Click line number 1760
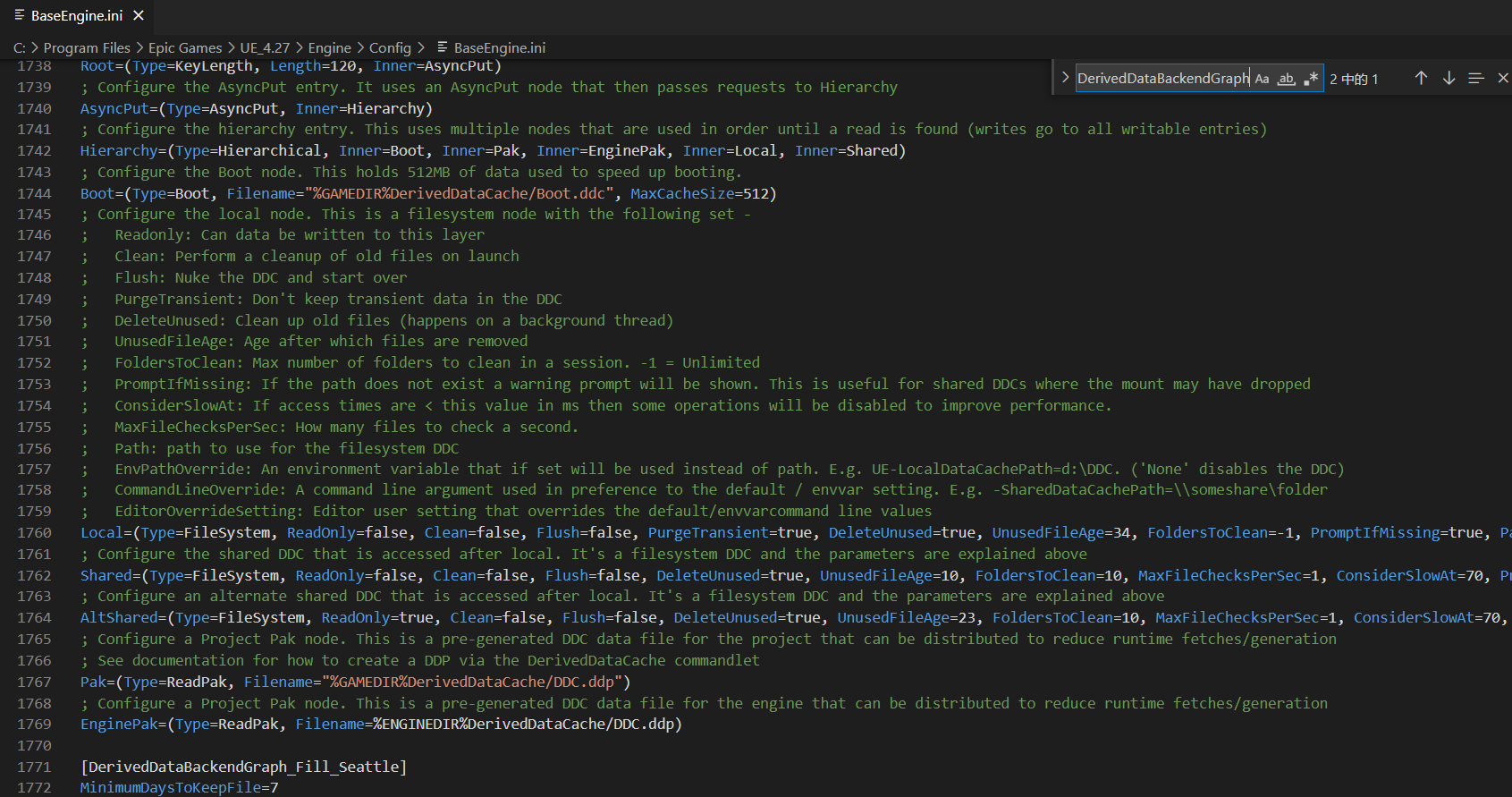Screen dimensions: 1512x797 pyautogui.click(x=34, y=533)
